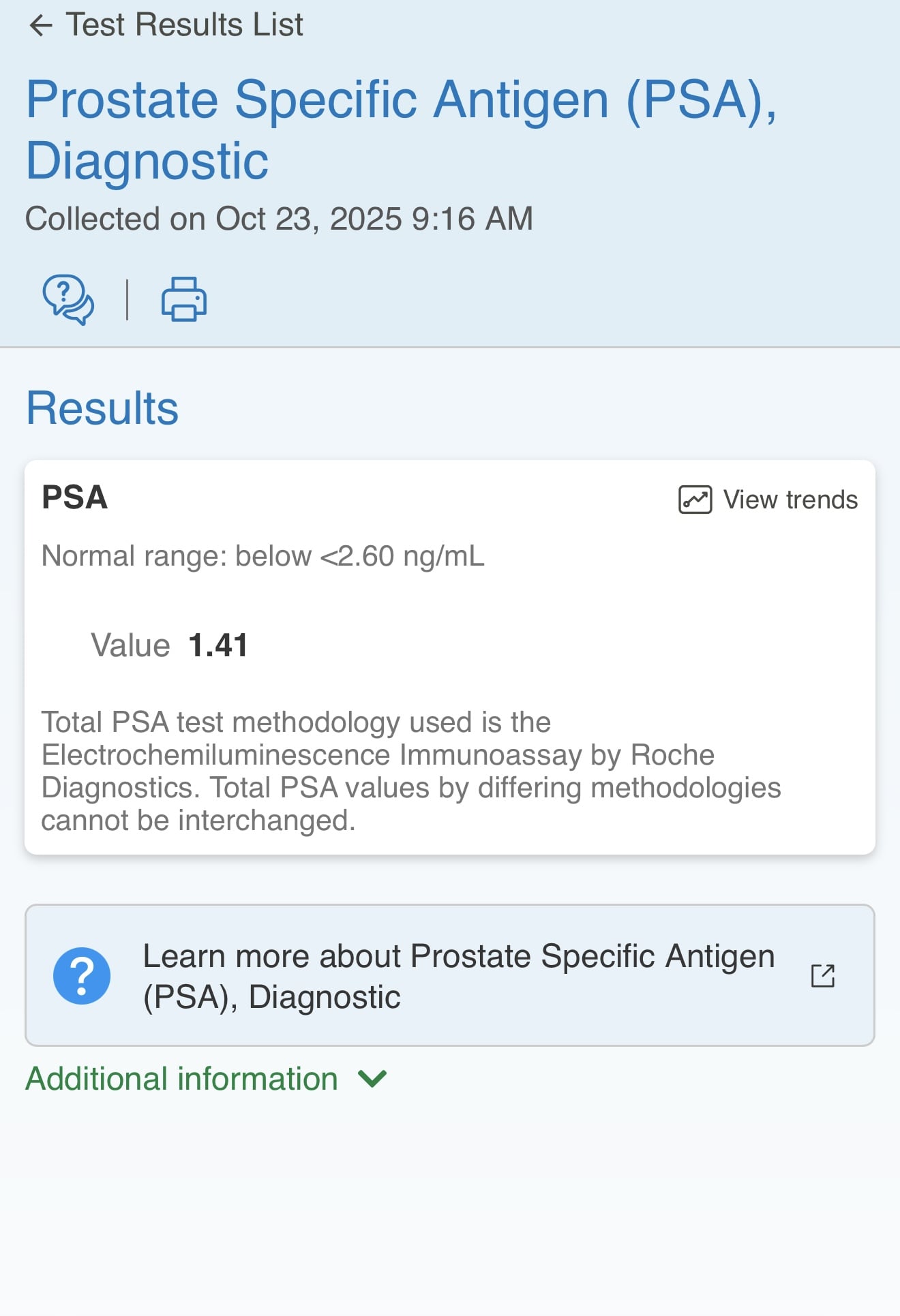Print this PSA result

click(x=184, y=299)
